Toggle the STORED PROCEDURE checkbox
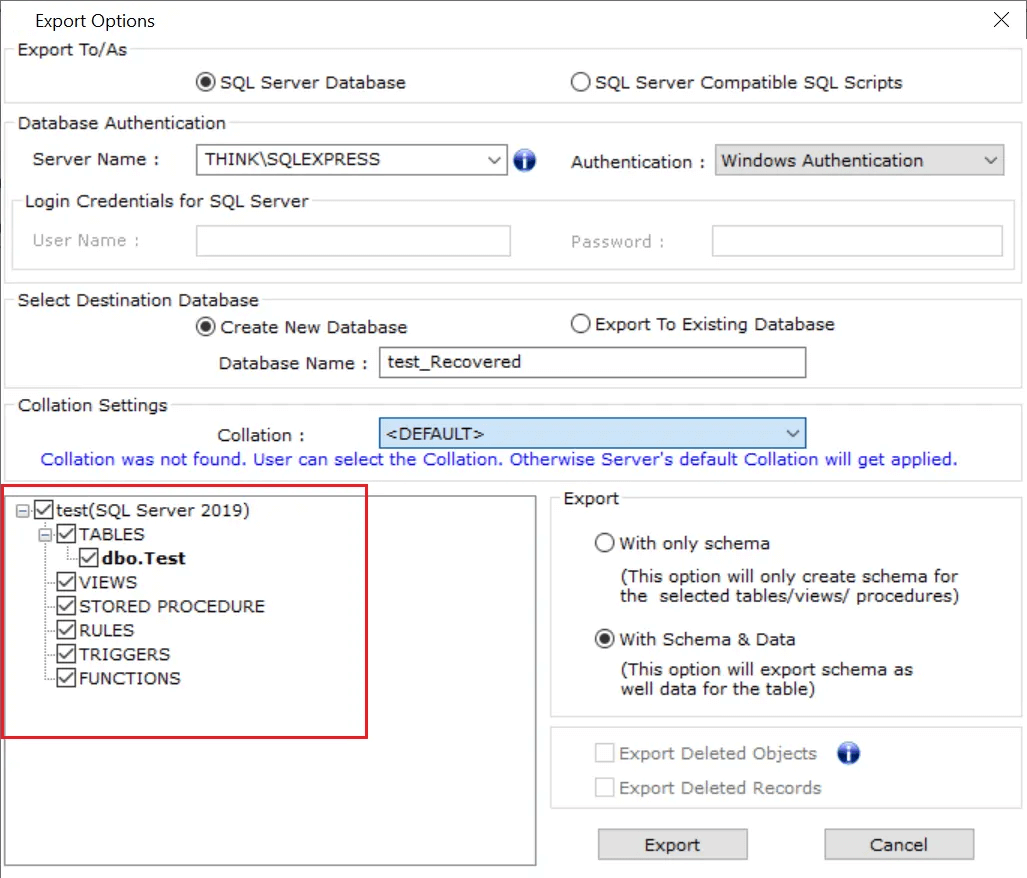This screenshot has width=1027, height=878. [66, 606]
